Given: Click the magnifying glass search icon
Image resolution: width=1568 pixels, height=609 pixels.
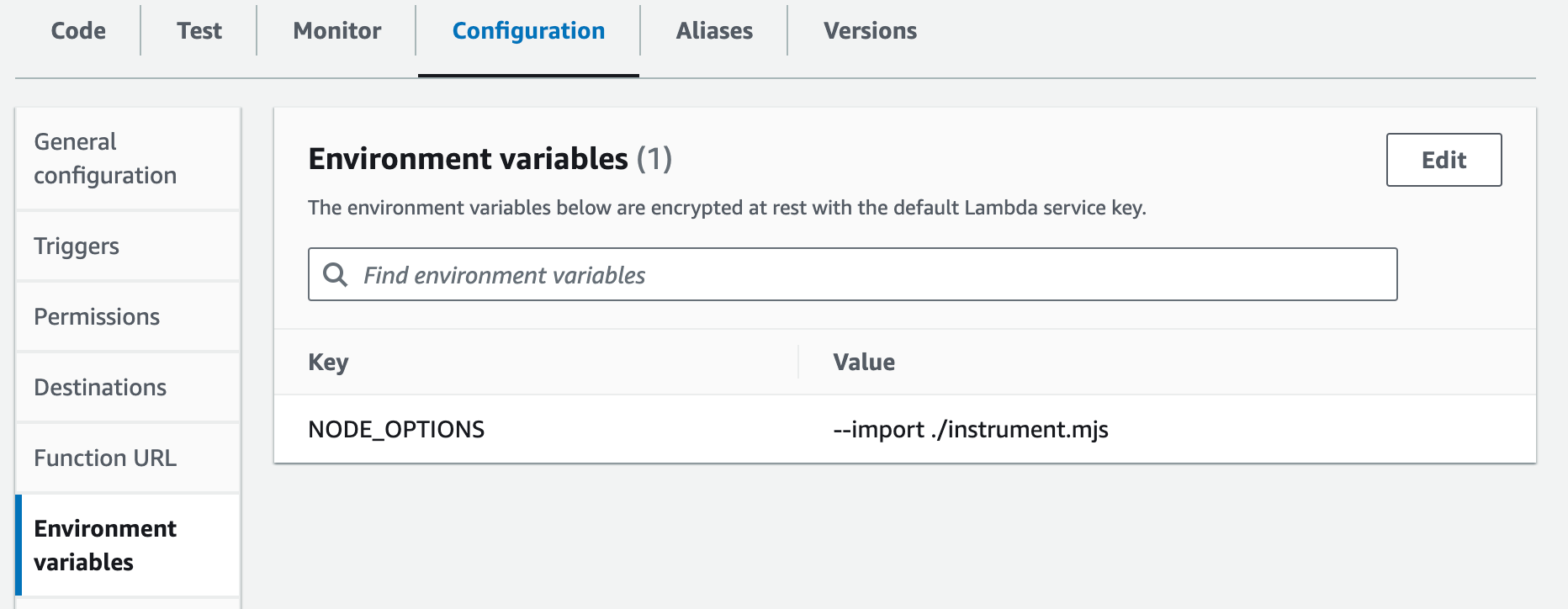Looking at the screenshot, I should (335, 275).
